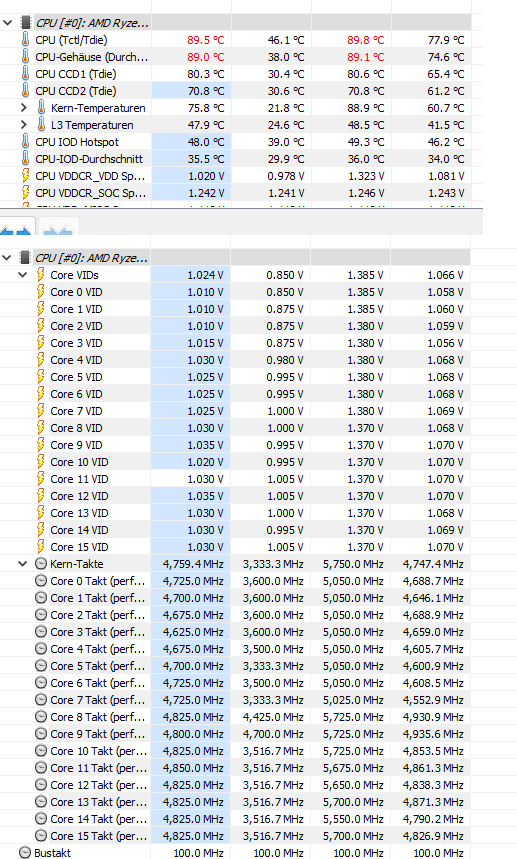Click the clock icon for Core 4 Takt
Screen dimensions: 517x859
(41, 648)
